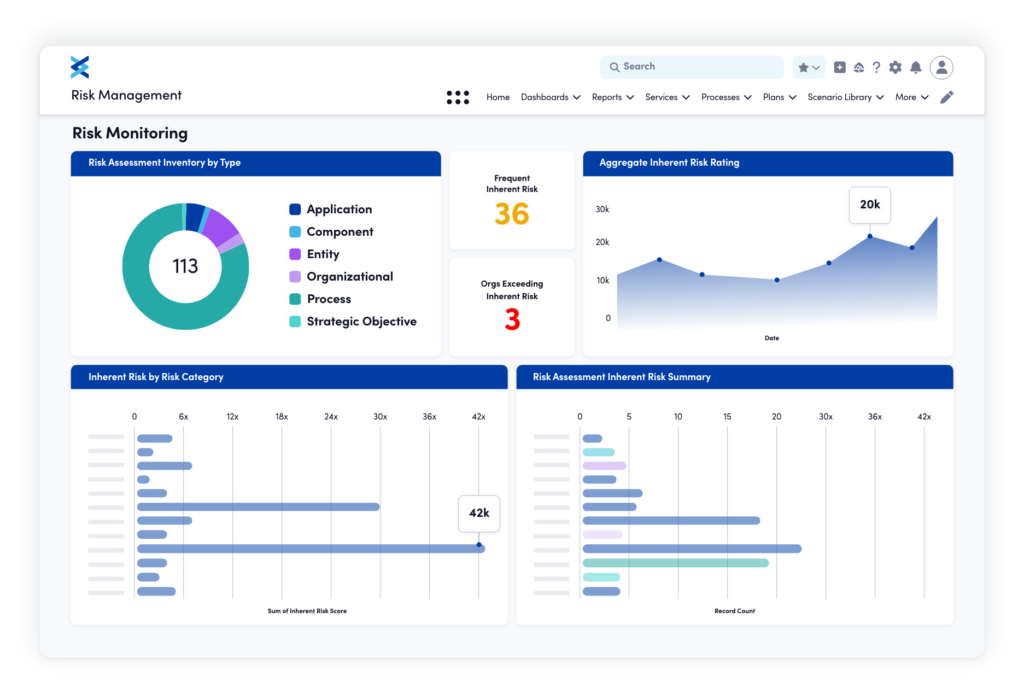Click the help question mark icon
This screenshot has height=693, width=1024.
pyautogui.click(x=876, y=67)
